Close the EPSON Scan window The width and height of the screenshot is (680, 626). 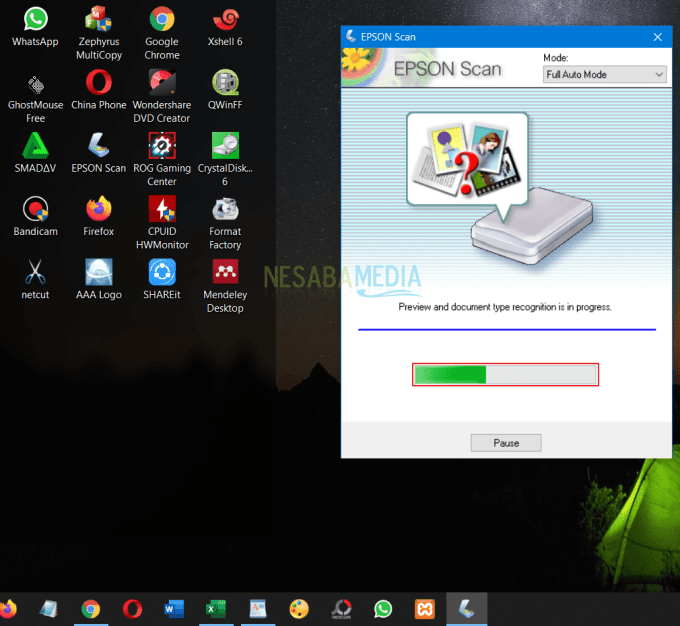[x=657, y=37]
